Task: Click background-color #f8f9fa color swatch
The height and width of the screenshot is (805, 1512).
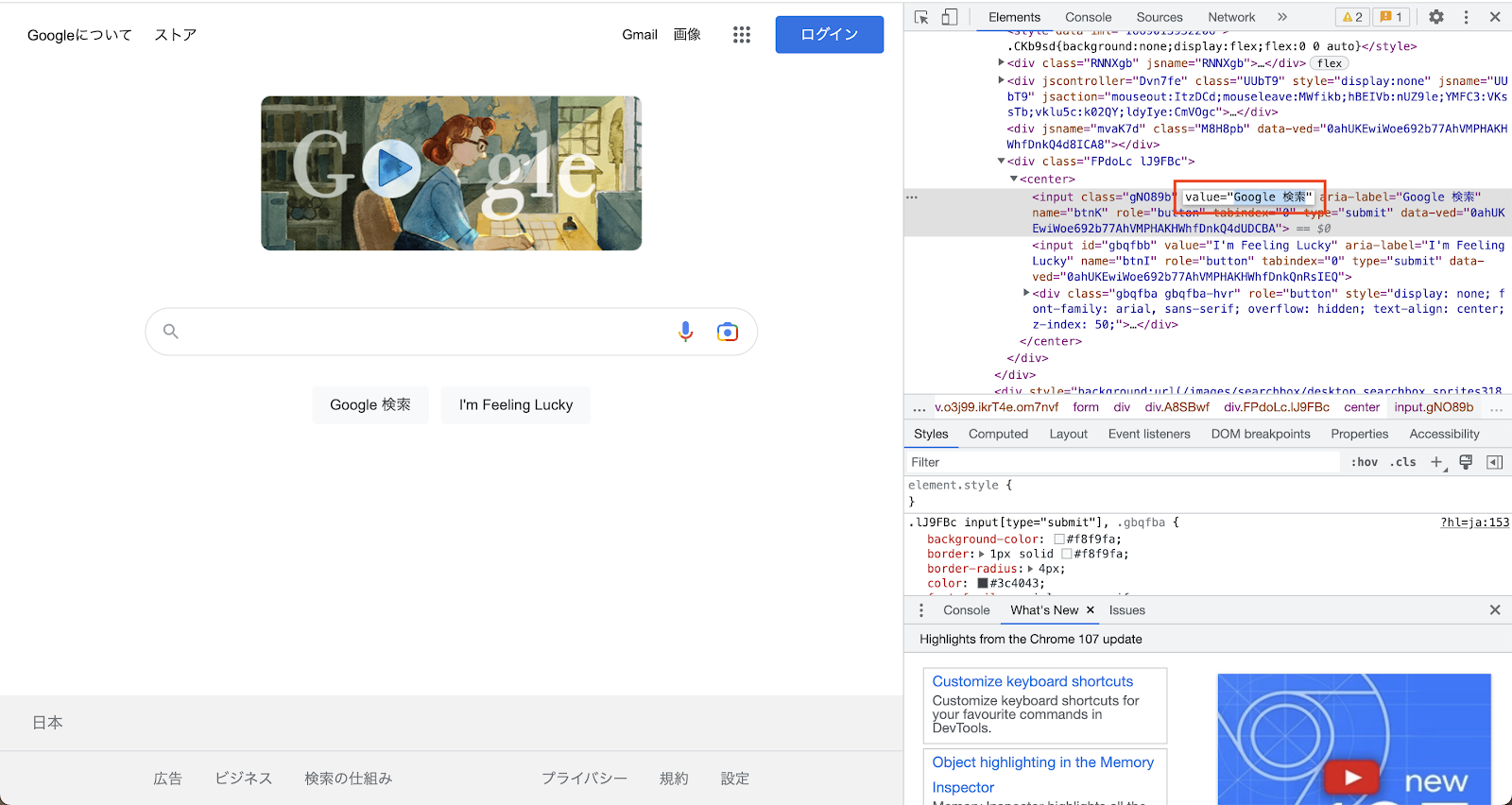Action: [1059, 540]
